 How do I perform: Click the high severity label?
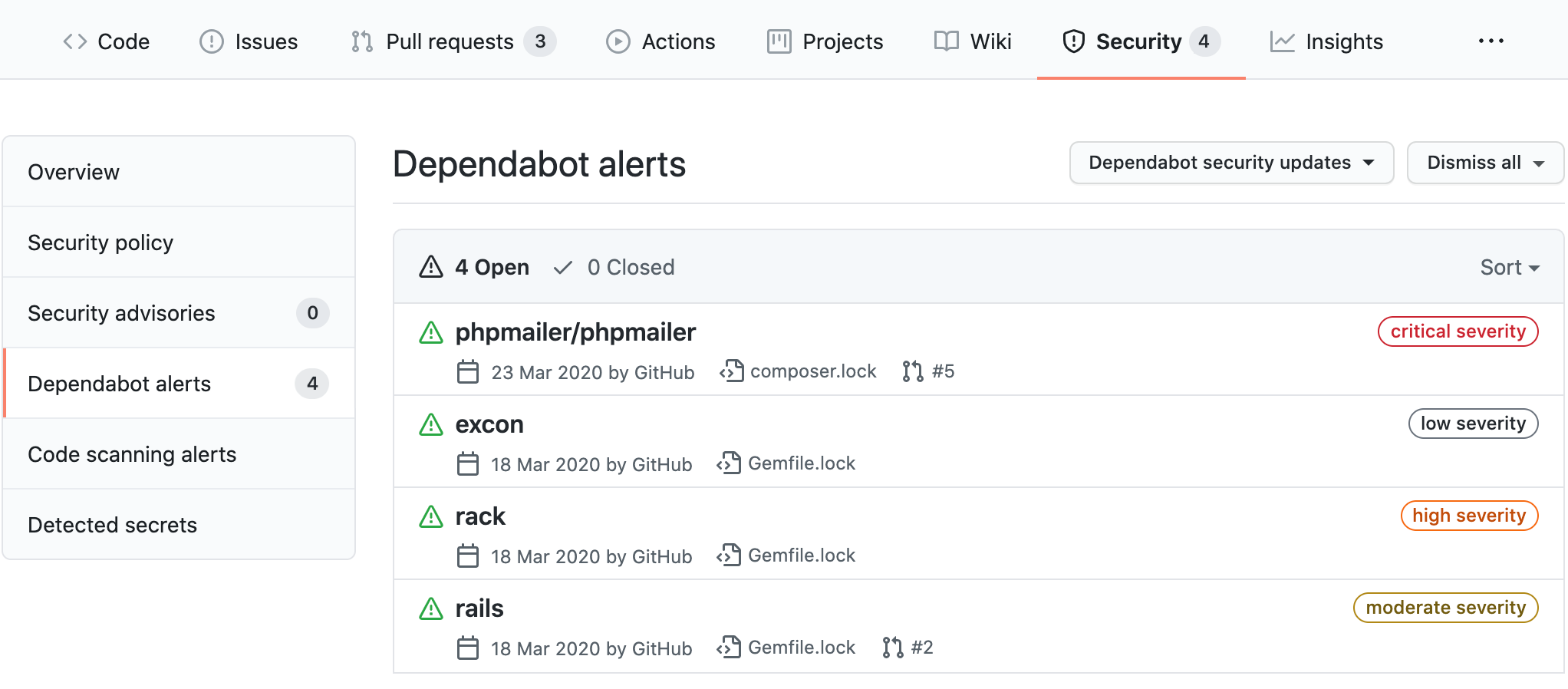pos(1469,516)
